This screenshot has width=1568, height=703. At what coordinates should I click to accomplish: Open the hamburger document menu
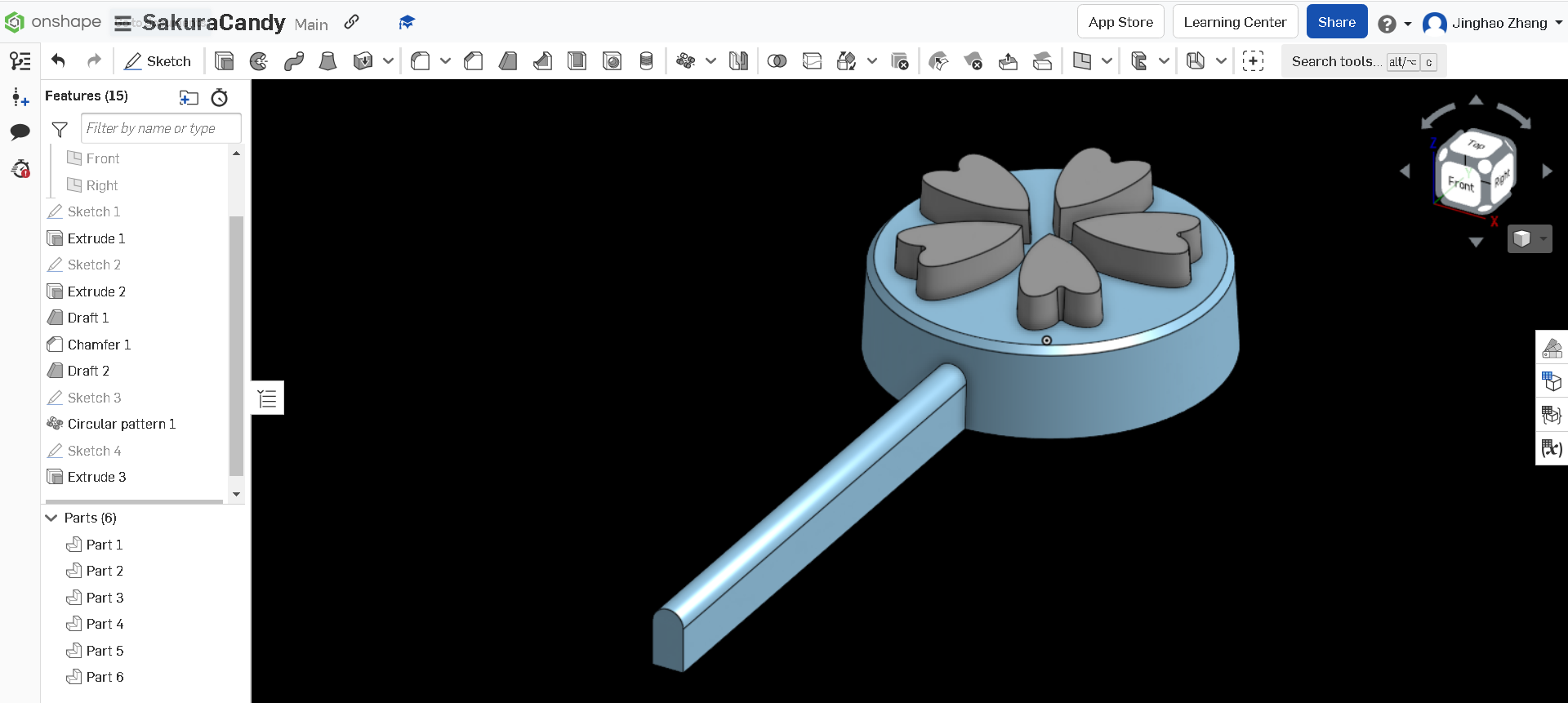tap(122, 23)
